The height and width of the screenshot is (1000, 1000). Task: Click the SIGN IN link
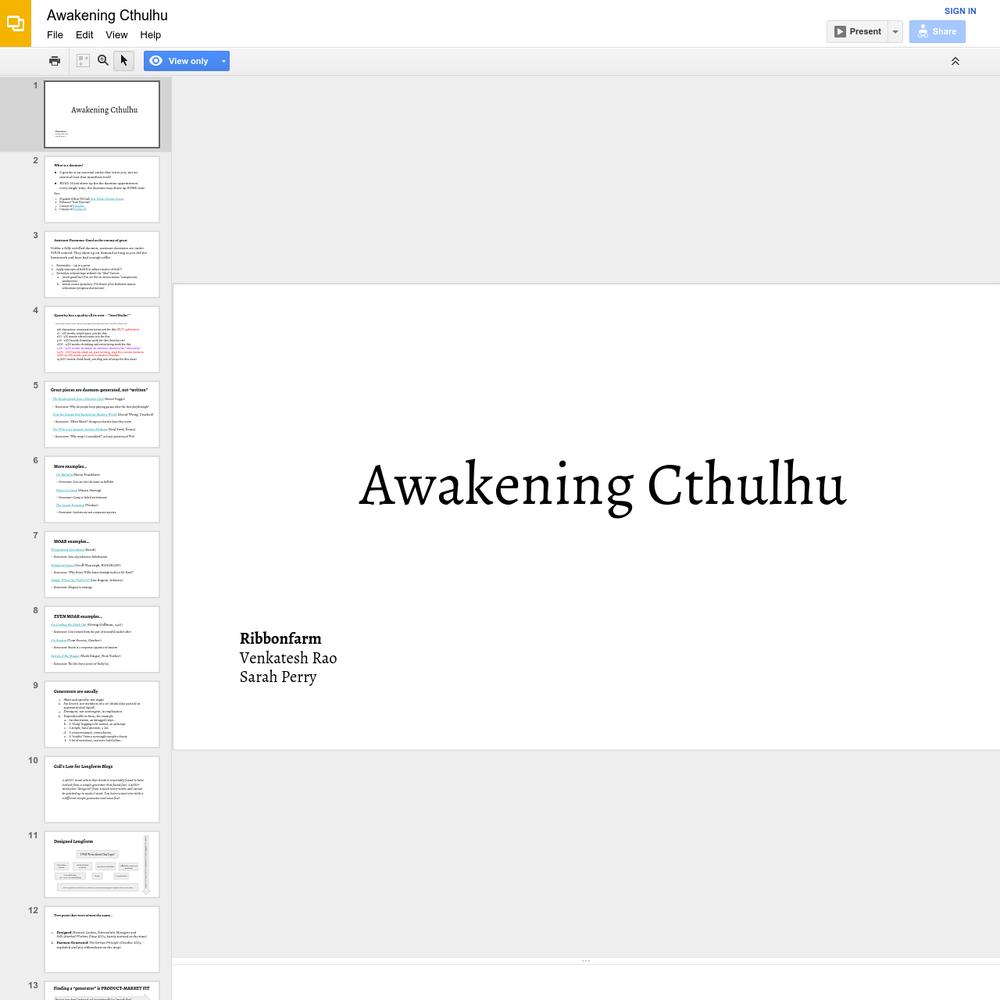click(x=960, y=11)
